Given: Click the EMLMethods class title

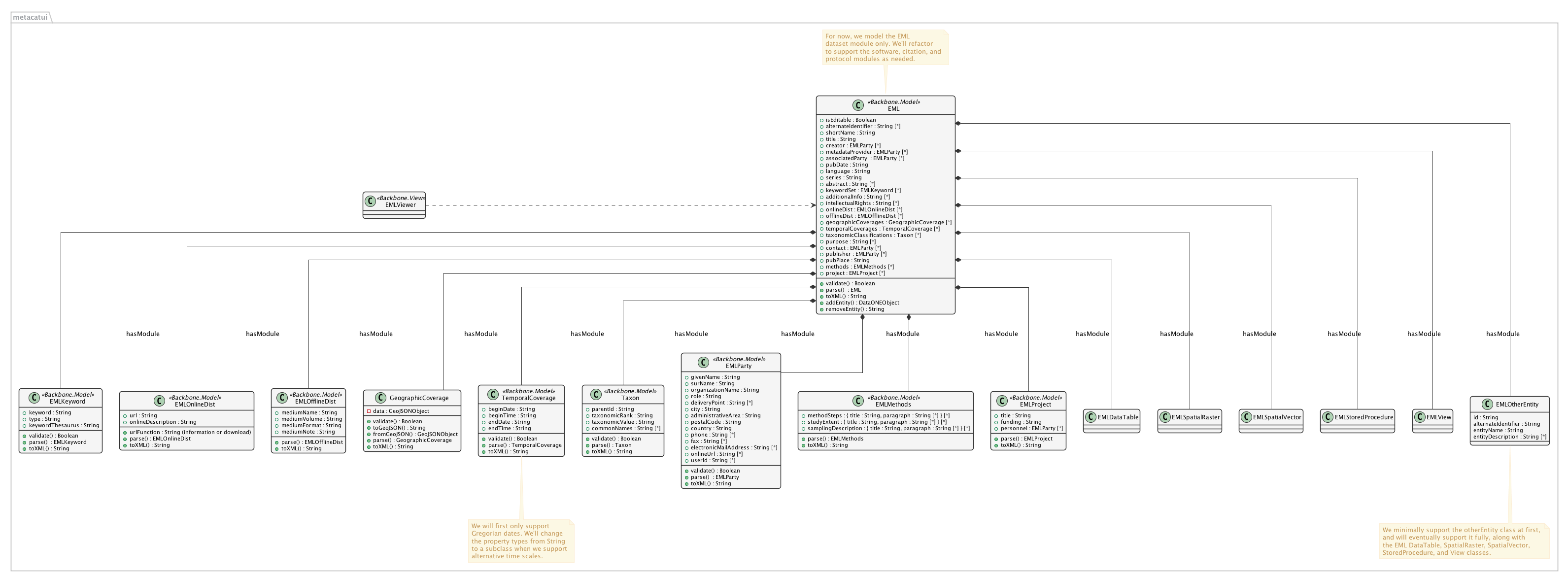Looking at the screenshot, I should click(893, 405).
